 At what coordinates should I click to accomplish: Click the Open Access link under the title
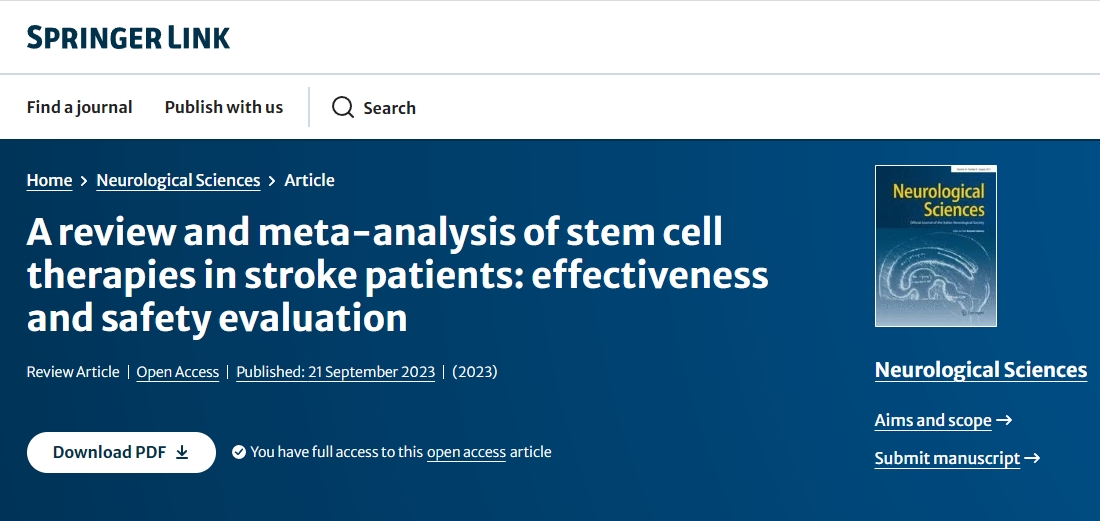[x=178, y=372]
